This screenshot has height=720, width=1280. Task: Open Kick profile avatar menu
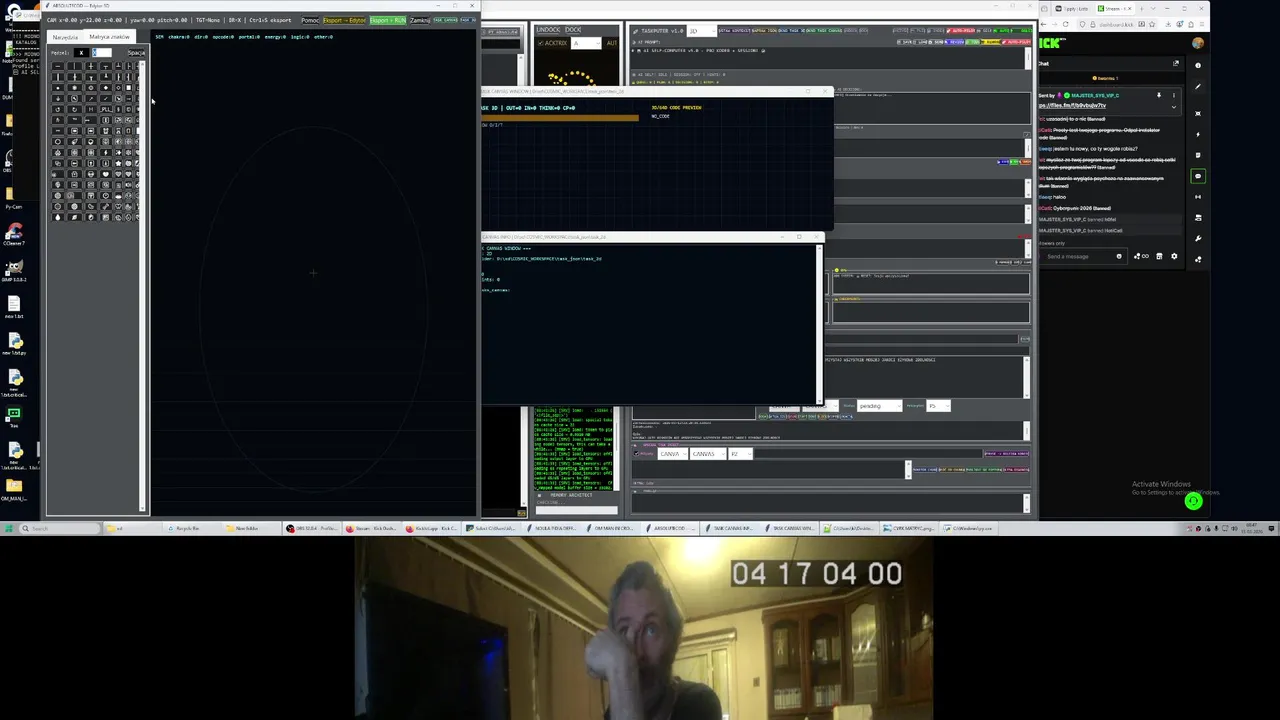tap(1198, 43)
